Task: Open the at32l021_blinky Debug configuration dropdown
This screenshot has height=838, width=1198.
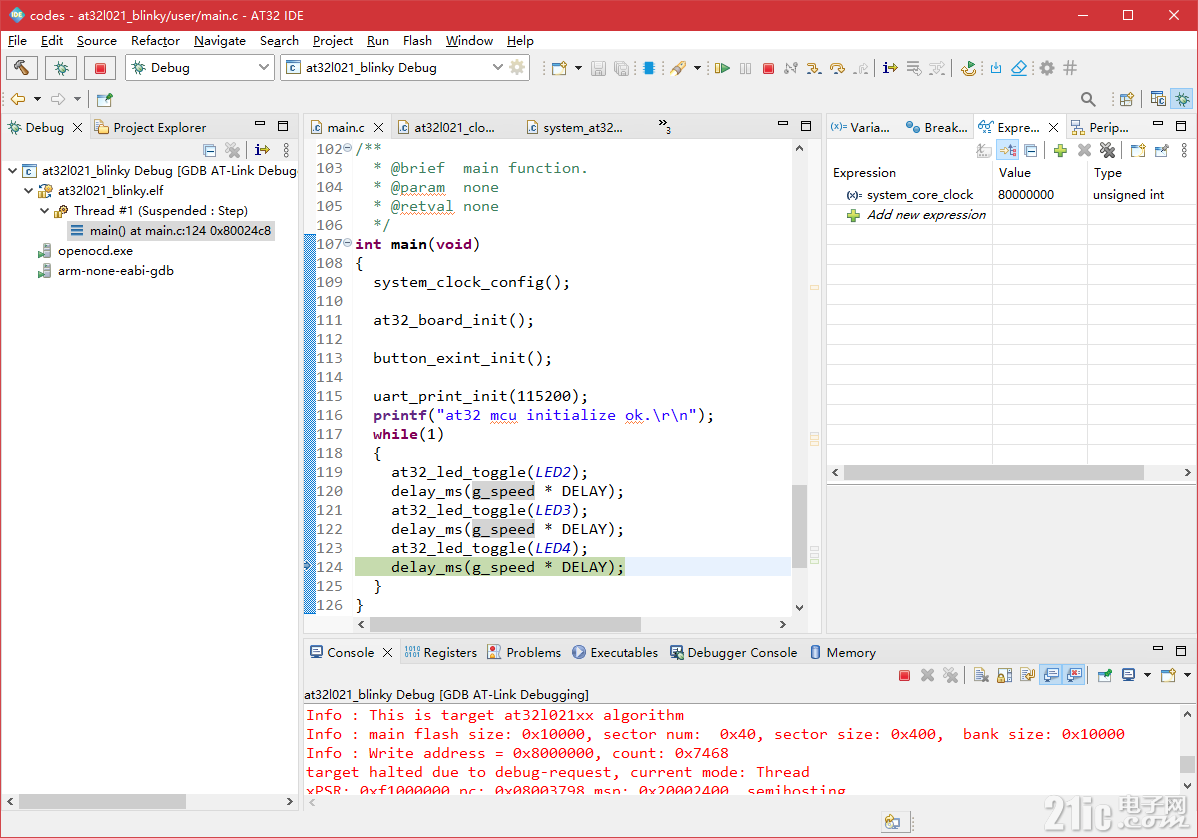Action: click(x=497, y=67)
